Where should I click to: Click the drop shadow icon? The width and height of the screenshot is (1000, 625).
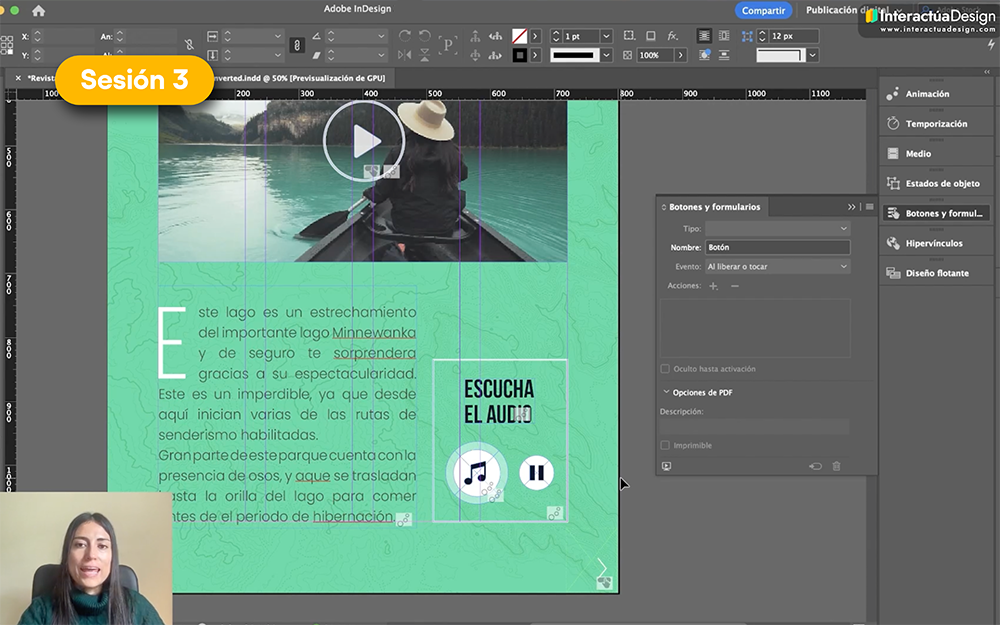651,36
